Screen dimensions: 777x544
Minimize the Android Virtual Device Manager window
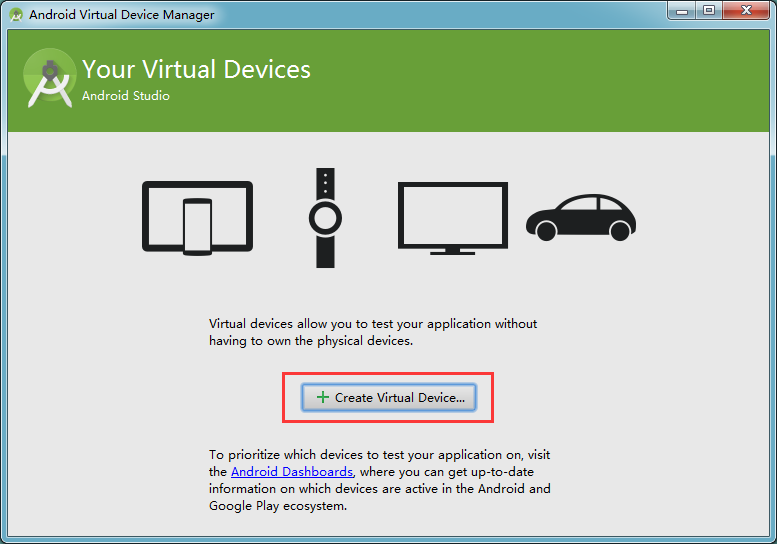tap(682, 11)
